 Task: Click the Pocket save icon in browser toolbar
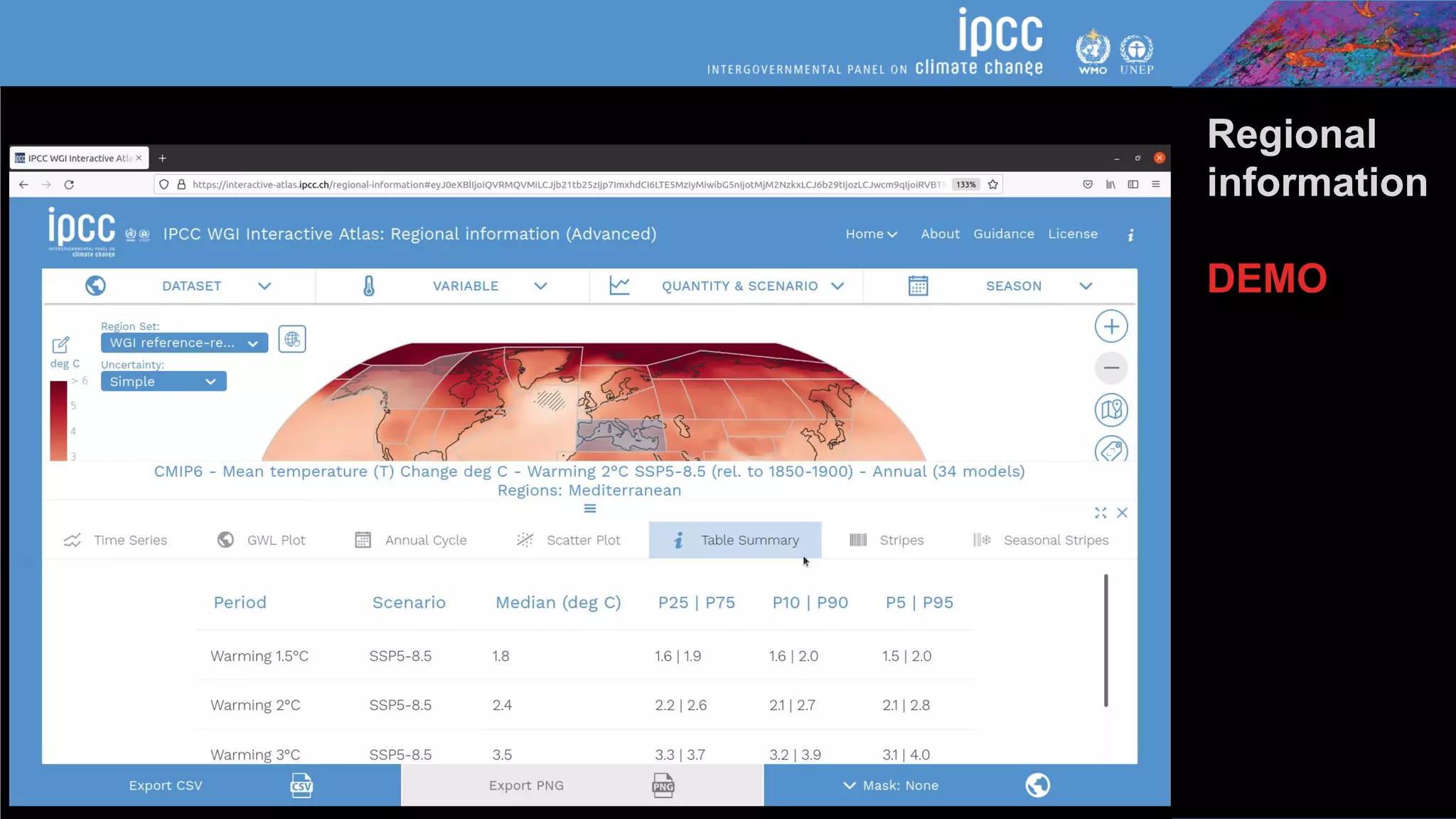tap(1088, 185)
